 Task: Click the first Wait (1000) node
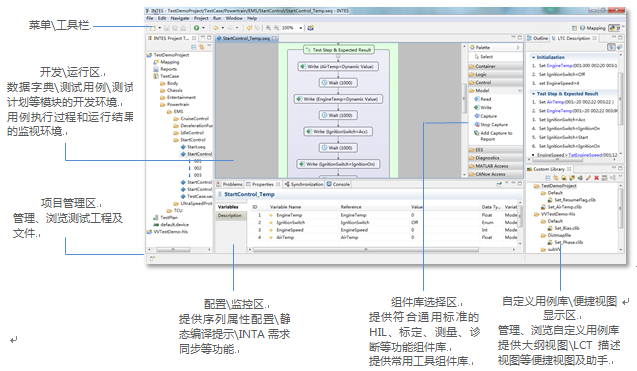tap(338, 82)
